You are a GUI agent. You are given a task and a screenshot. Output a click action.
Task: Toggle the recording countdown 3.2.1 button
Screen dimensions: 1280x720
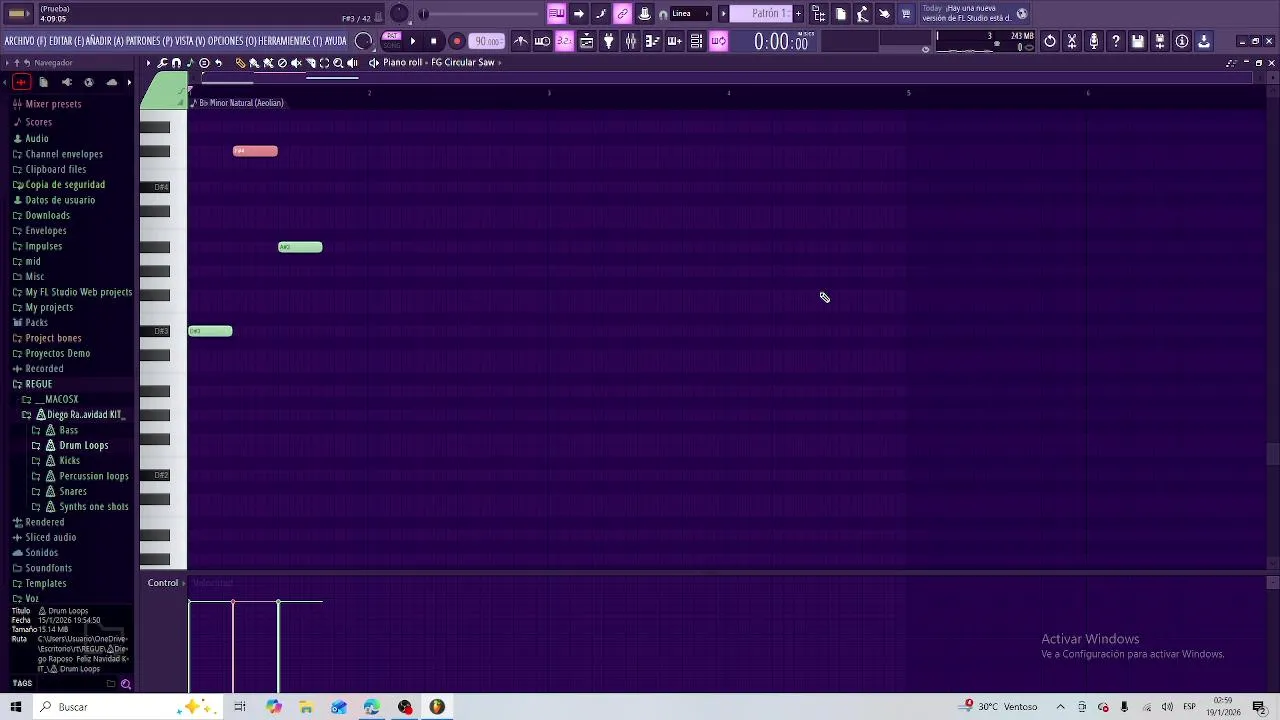click(x=564, y=41)
